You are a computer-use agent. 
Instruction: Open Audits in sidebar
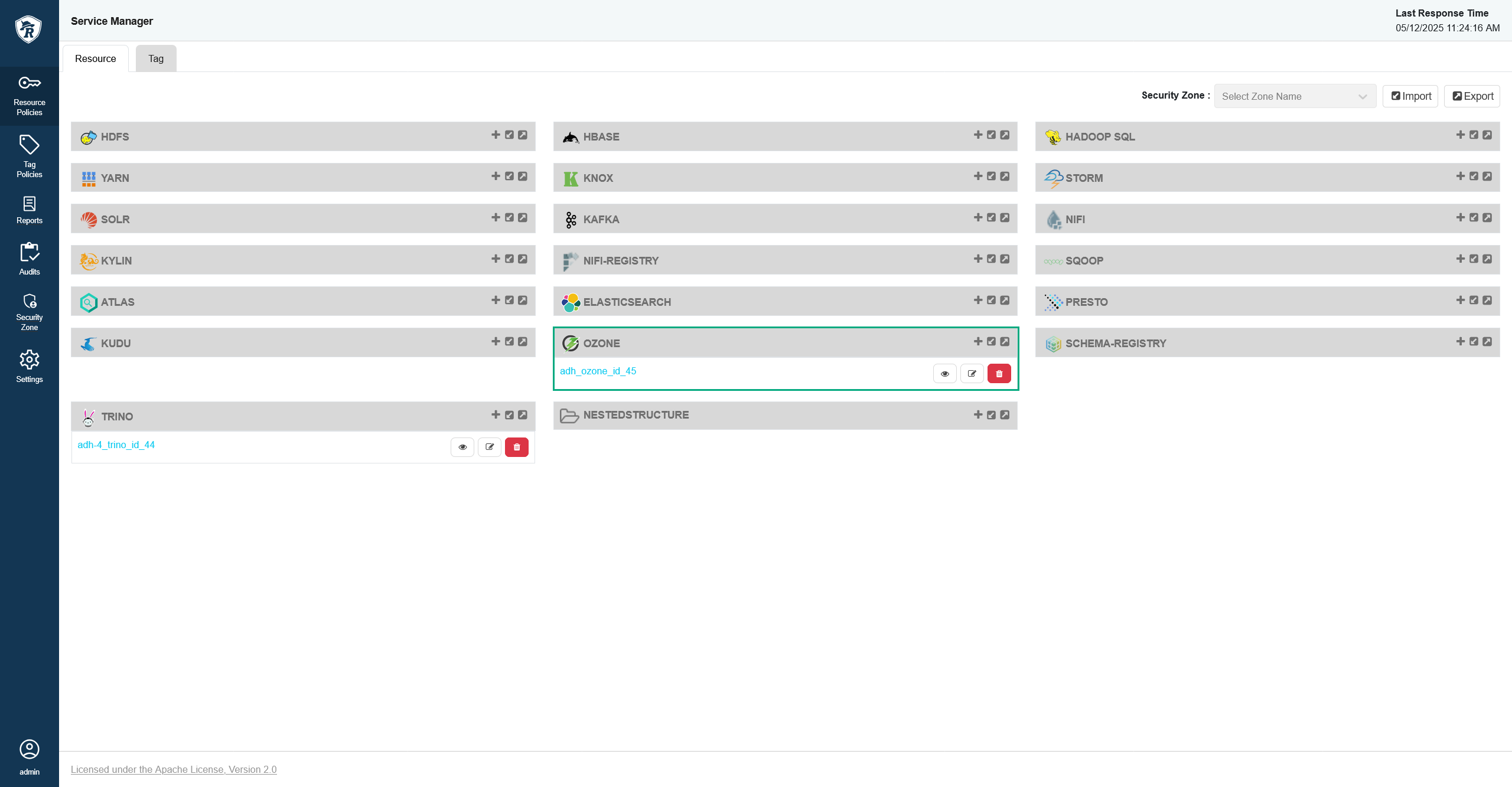pyautogui.click(x=30, y=259)
